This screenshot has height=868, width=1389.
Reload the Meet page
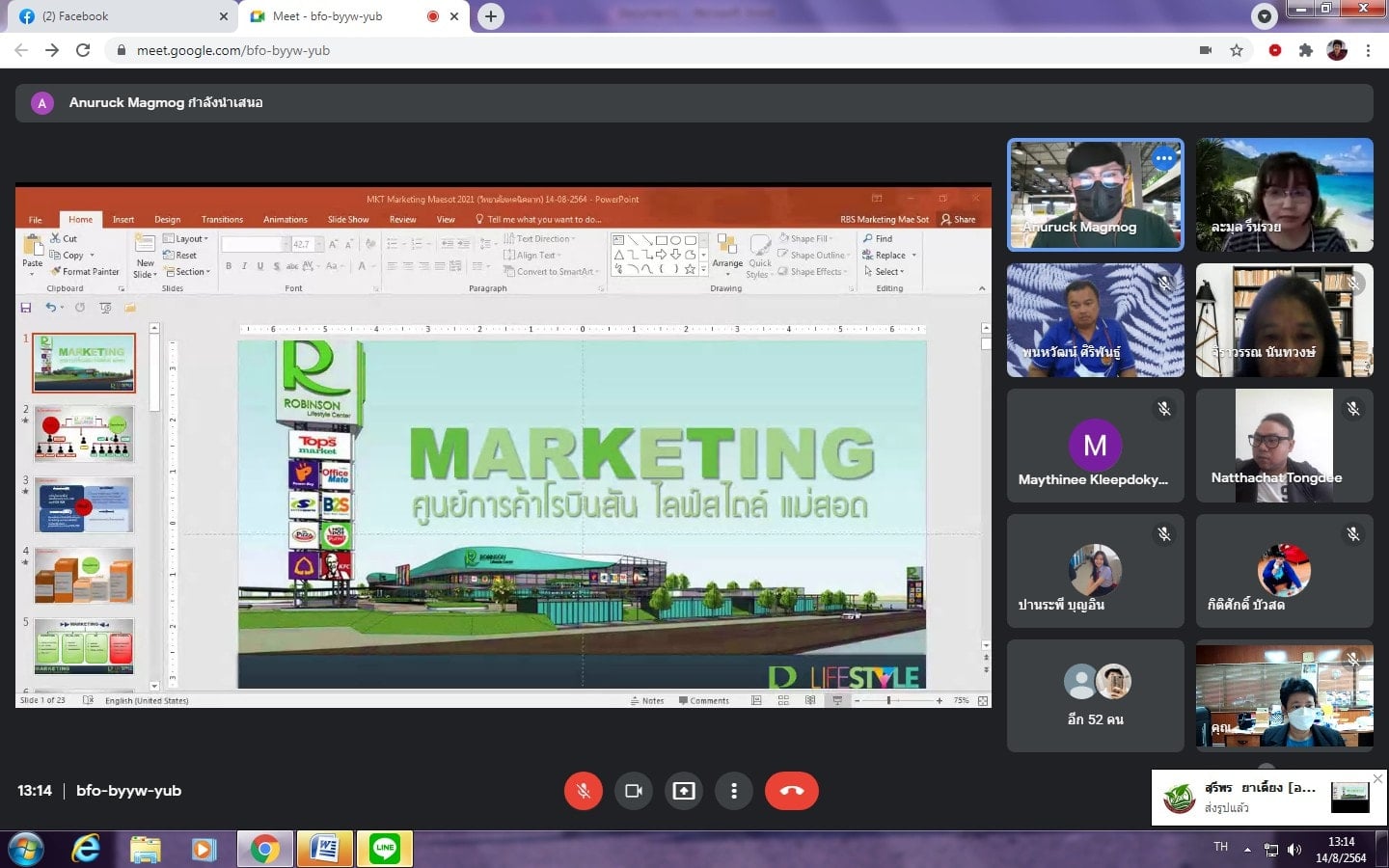pyautogui.click(x=83, y=50)
